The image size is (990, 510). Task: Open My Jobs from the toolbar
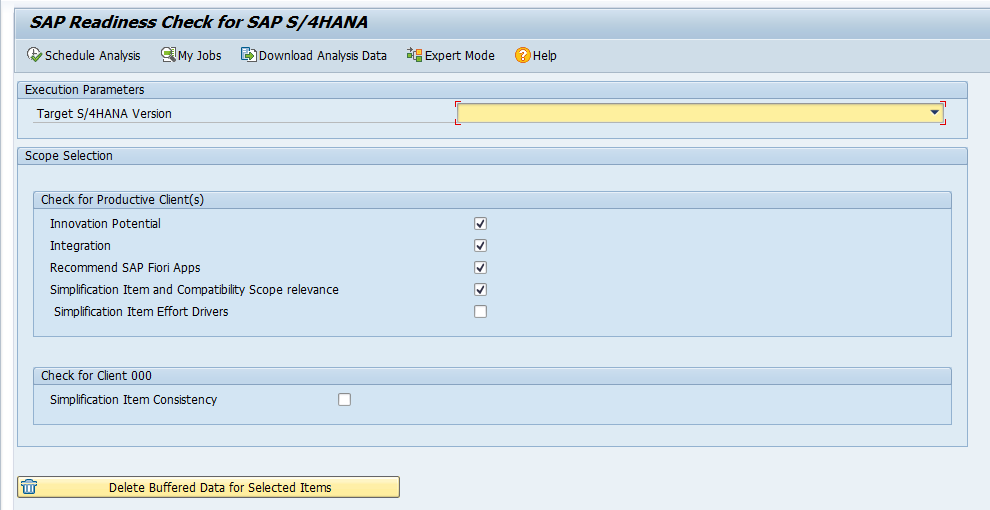pos(191,55)
